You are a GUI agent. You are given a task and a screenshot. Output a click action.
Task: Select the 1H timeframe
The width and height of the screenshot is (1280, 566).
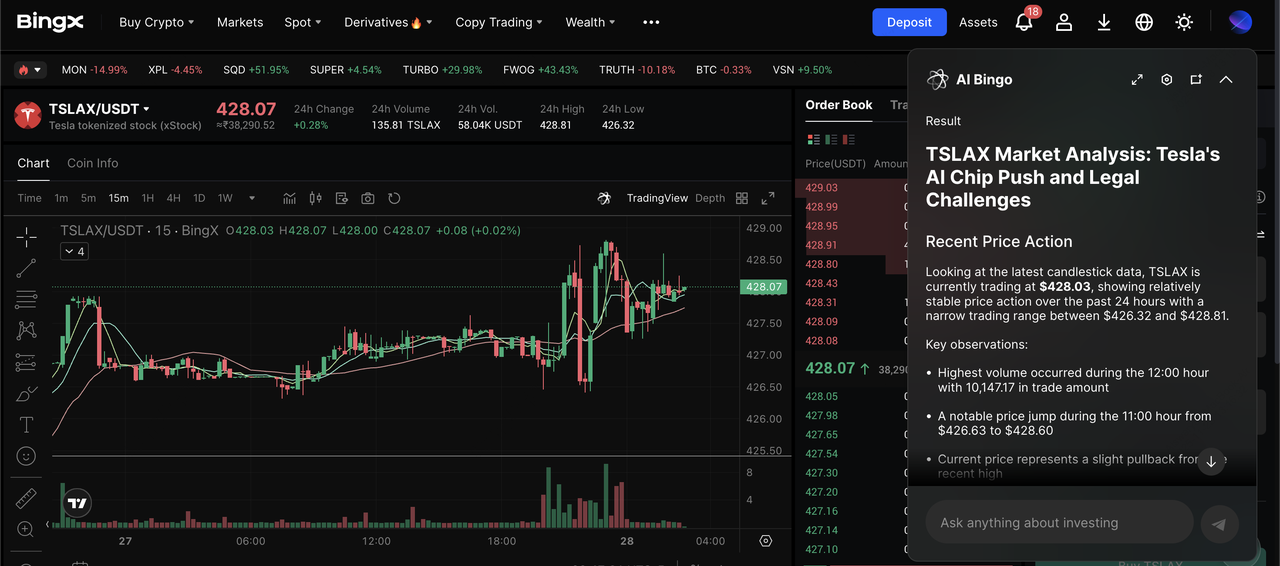click(x=148, y=198)
